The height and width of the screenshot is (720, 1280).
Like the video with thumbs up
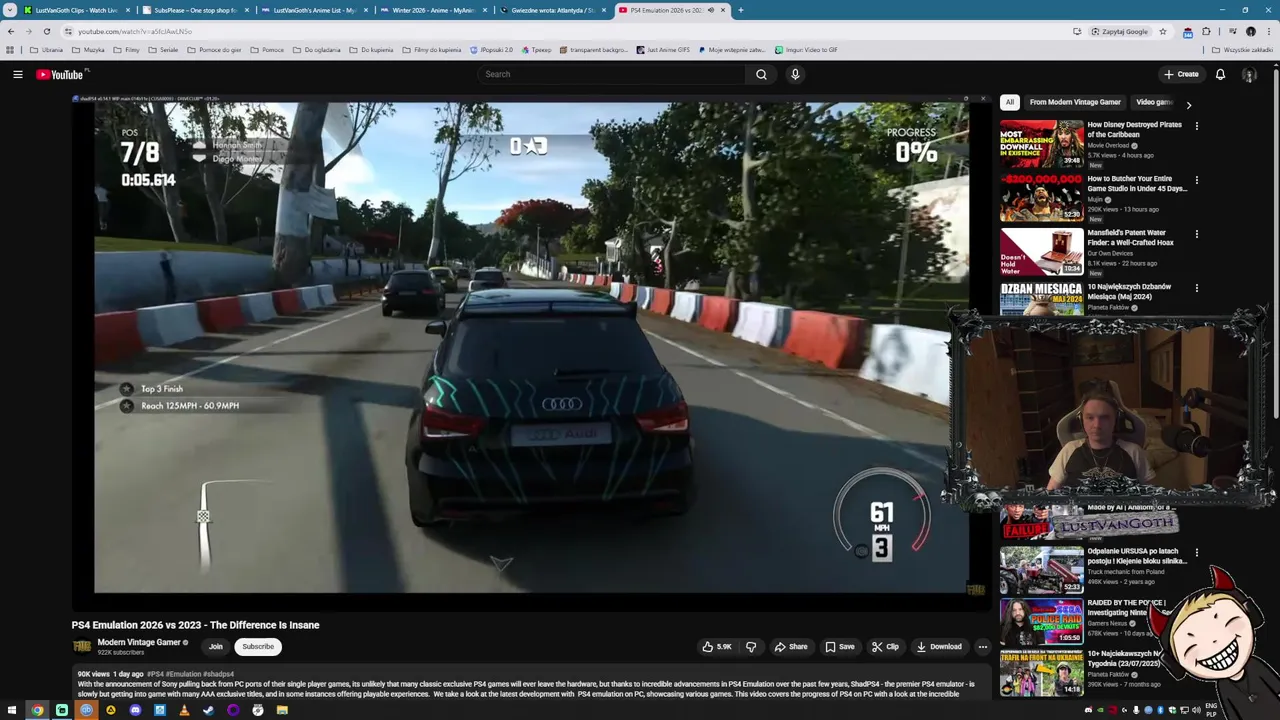[717, 647]
